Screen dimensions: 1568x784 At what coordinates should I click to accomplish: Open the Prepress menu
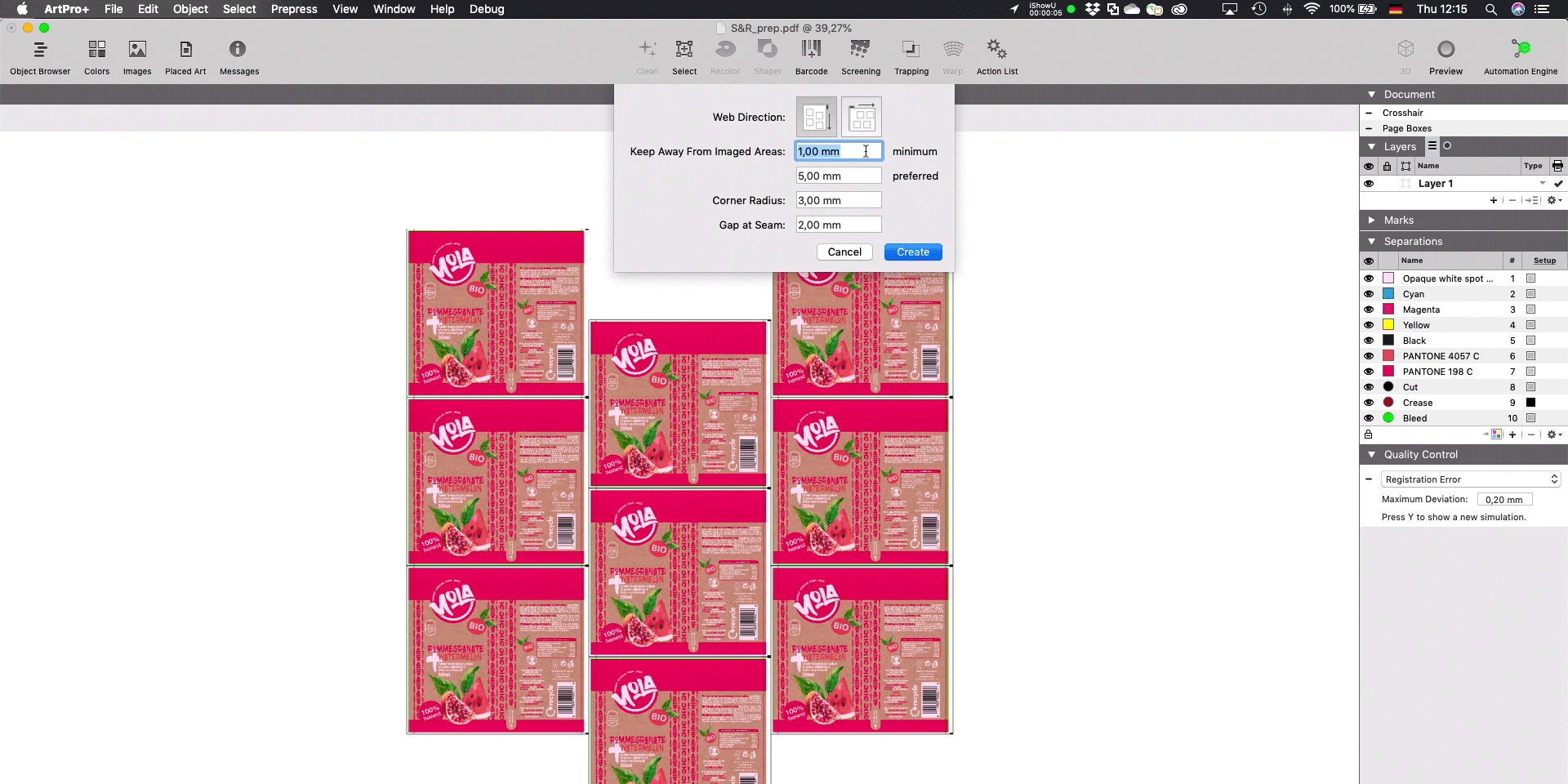click(294, 9)
